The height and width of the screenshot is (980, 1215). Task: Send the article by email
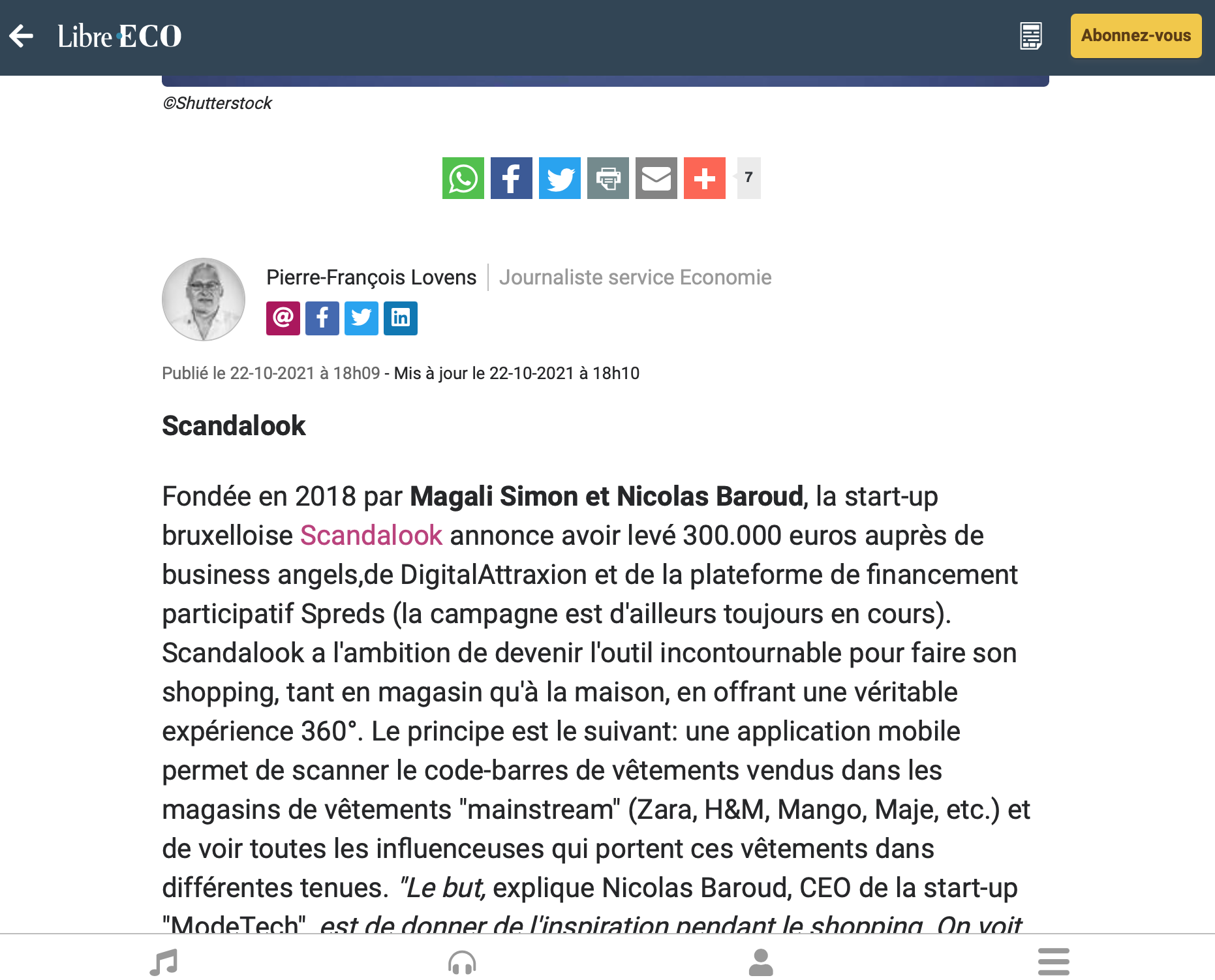(x=656, y=178)
